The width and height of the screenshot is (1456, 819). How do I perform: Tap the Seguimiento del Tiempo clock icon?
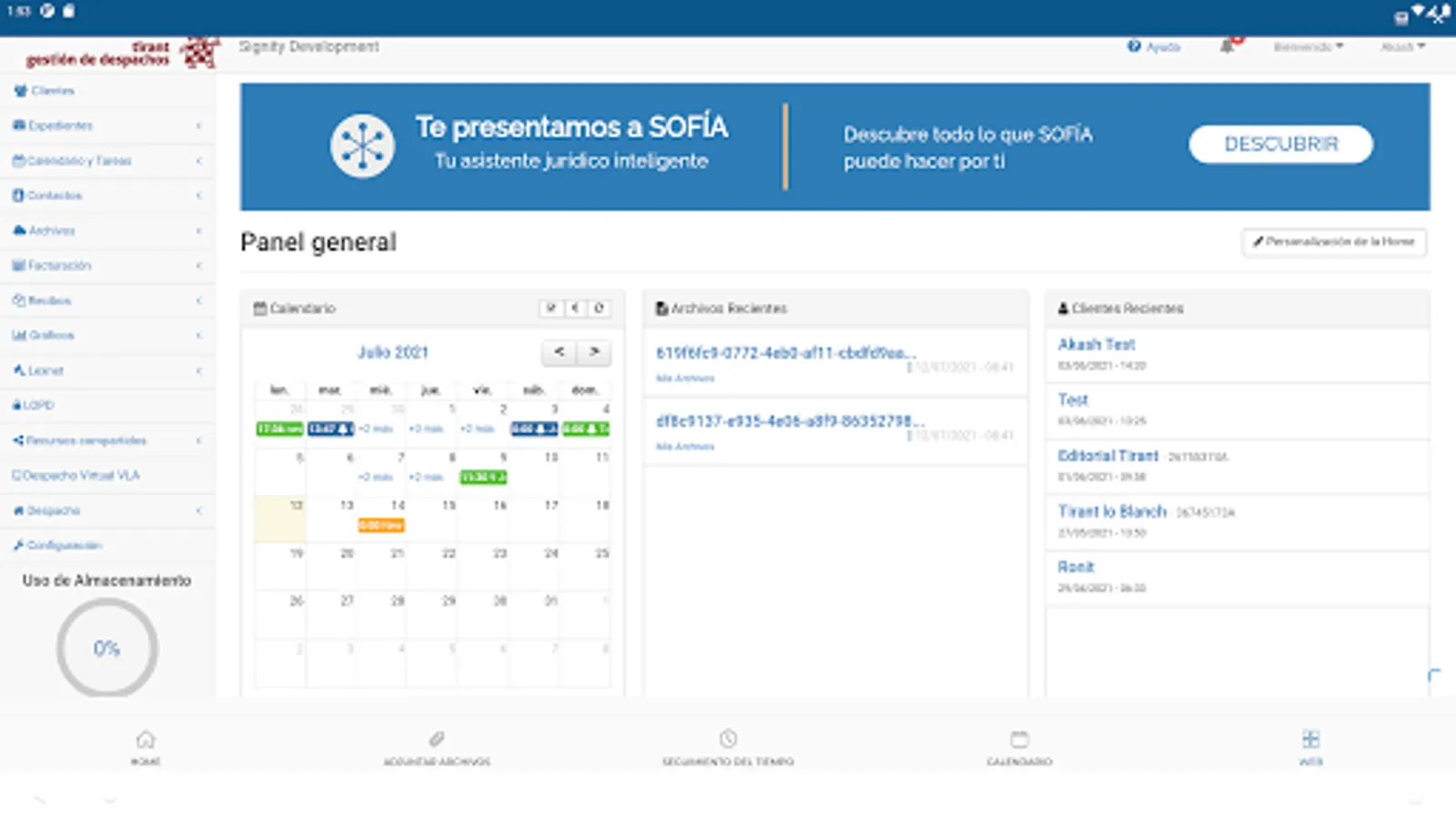click(x=728, y=739)
